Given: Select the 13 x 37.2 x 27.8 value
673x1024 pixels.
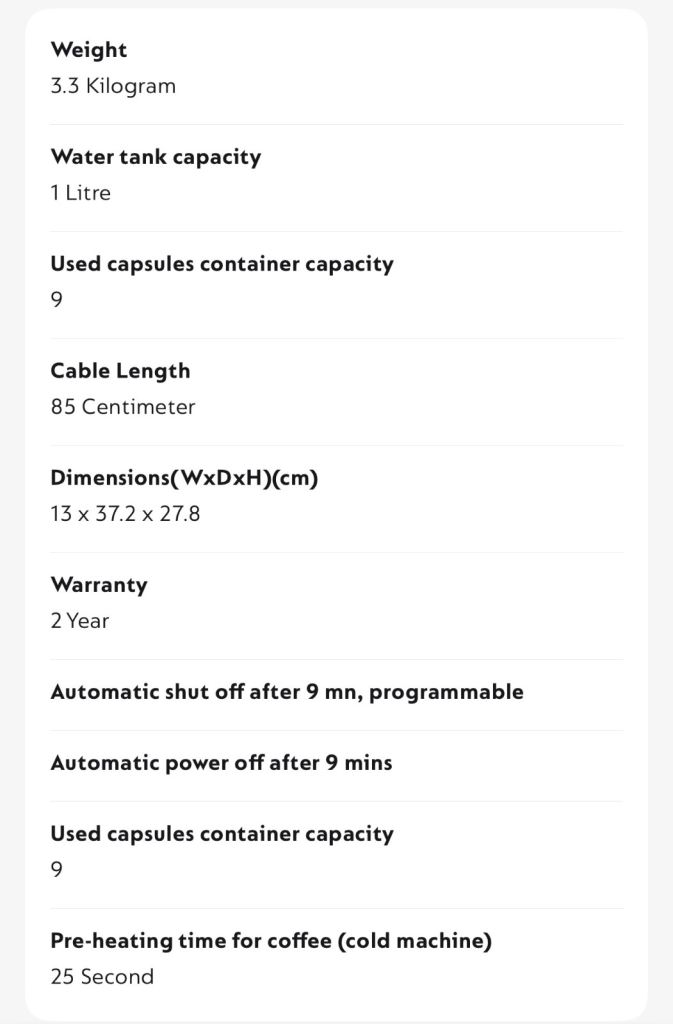Looking at the screenshot, I should tap(125, 514).
